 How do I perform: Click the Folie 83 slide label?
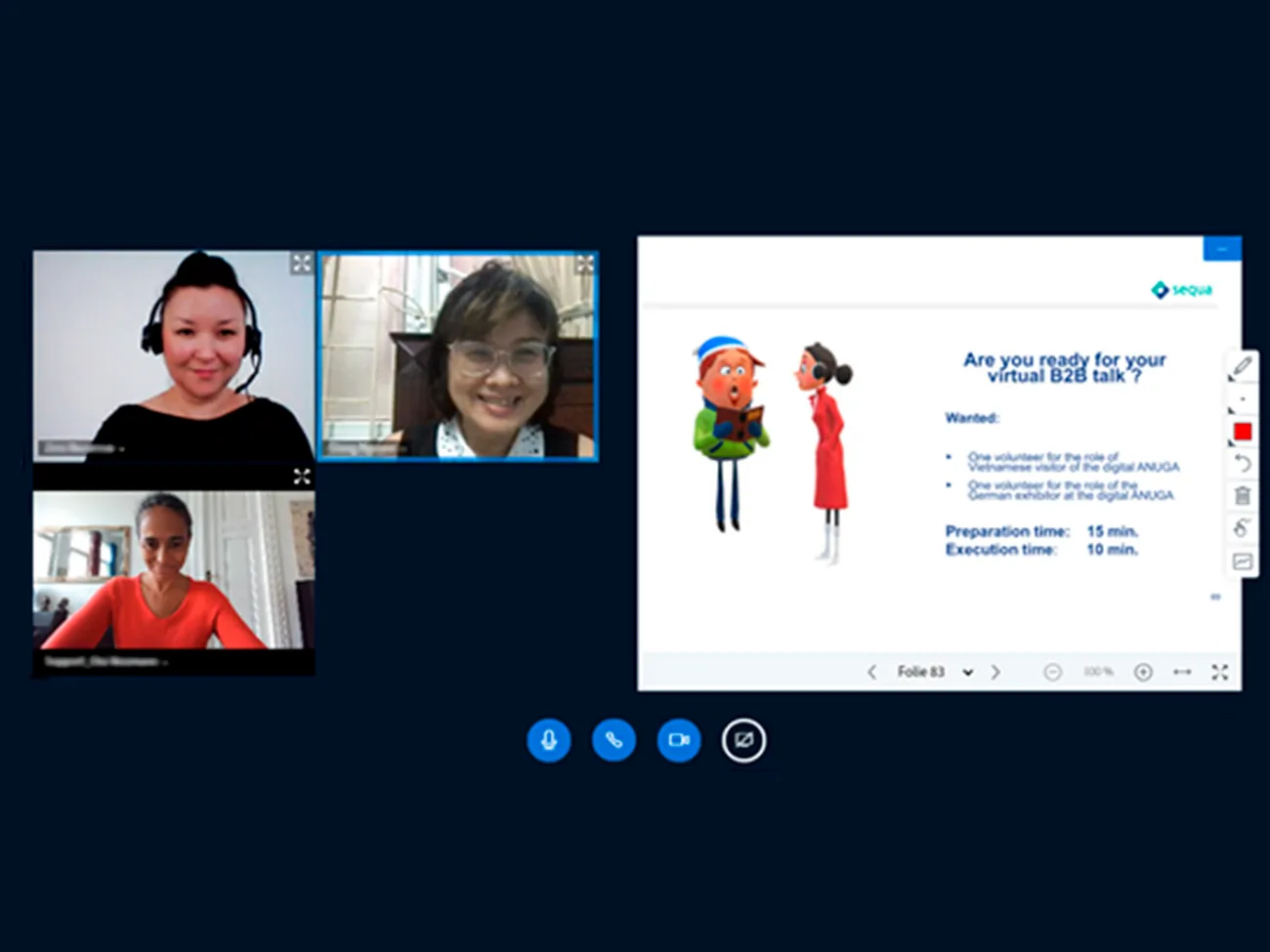(x=919, y=672)
